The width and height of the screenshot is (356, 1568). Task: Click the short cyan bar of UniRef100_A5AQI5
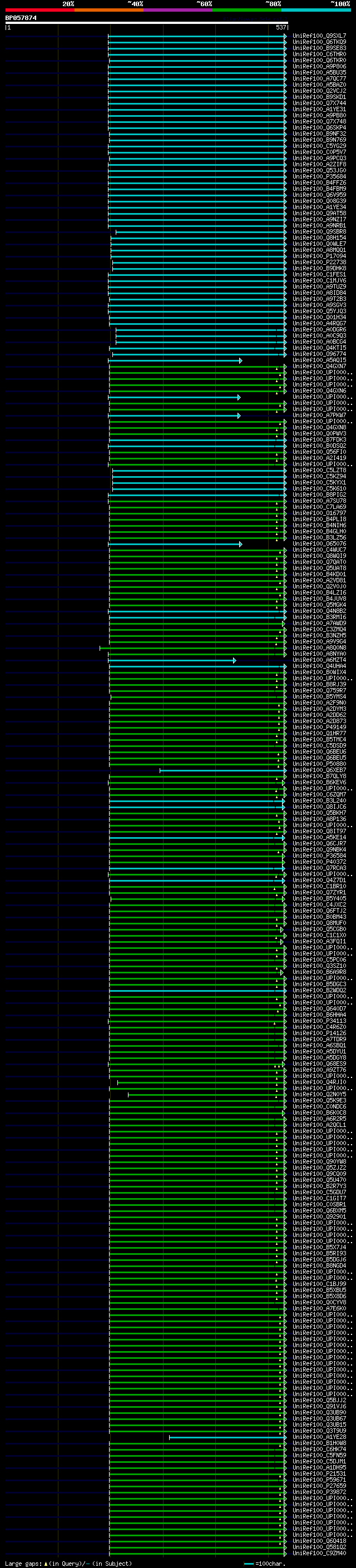click(x=175, y=361)
